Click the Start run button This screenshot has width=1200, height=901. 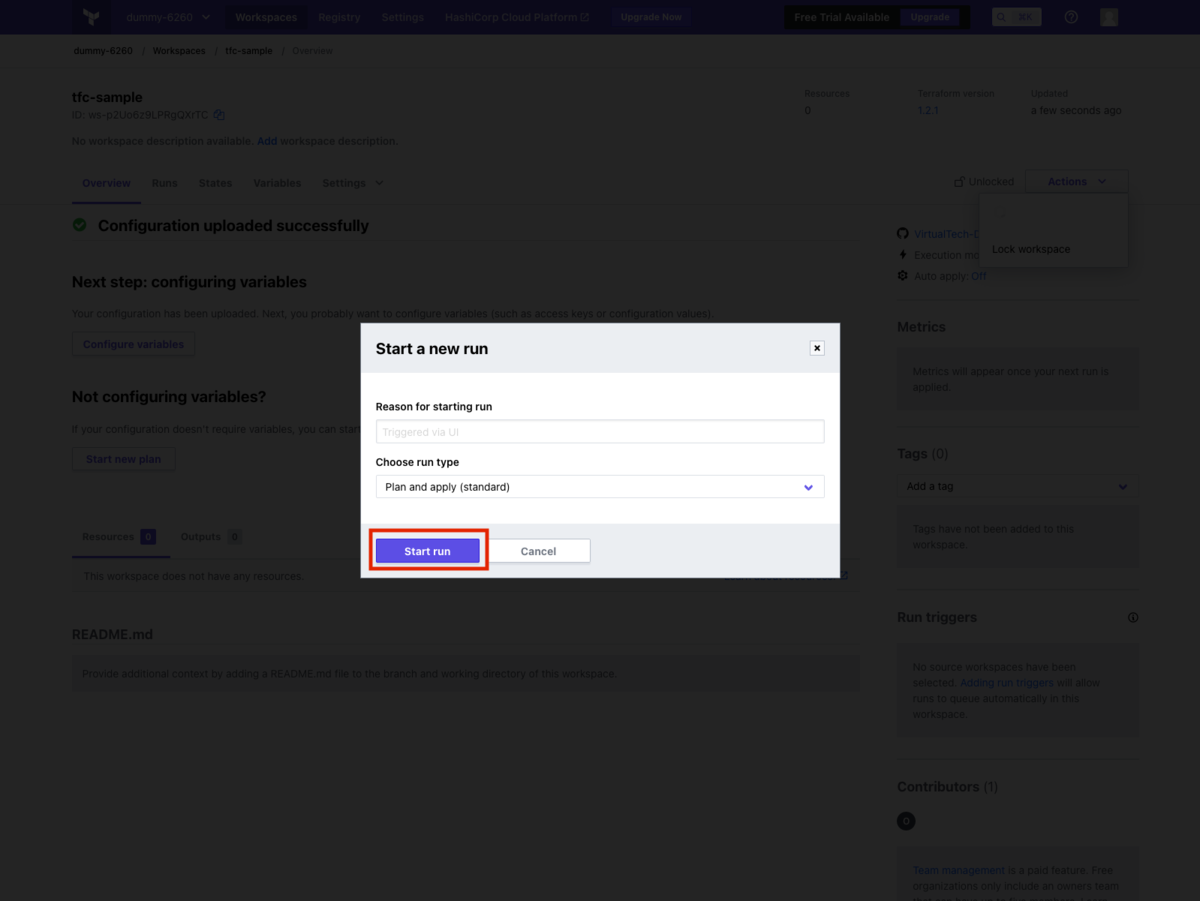pos(428,551)
